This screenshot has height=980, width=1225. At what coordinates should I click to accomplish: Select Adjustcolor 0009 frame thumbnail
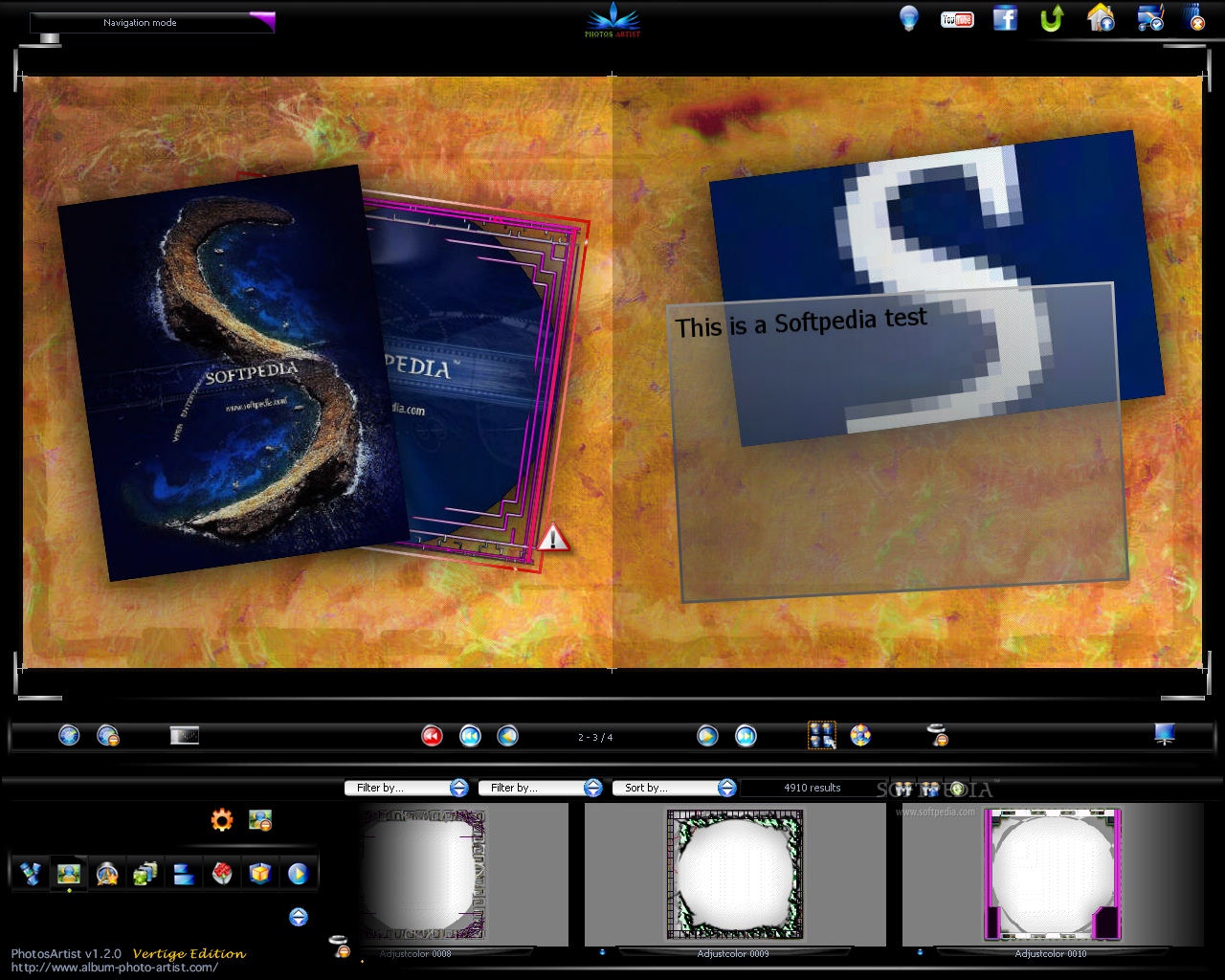click(x=735, y=874)
